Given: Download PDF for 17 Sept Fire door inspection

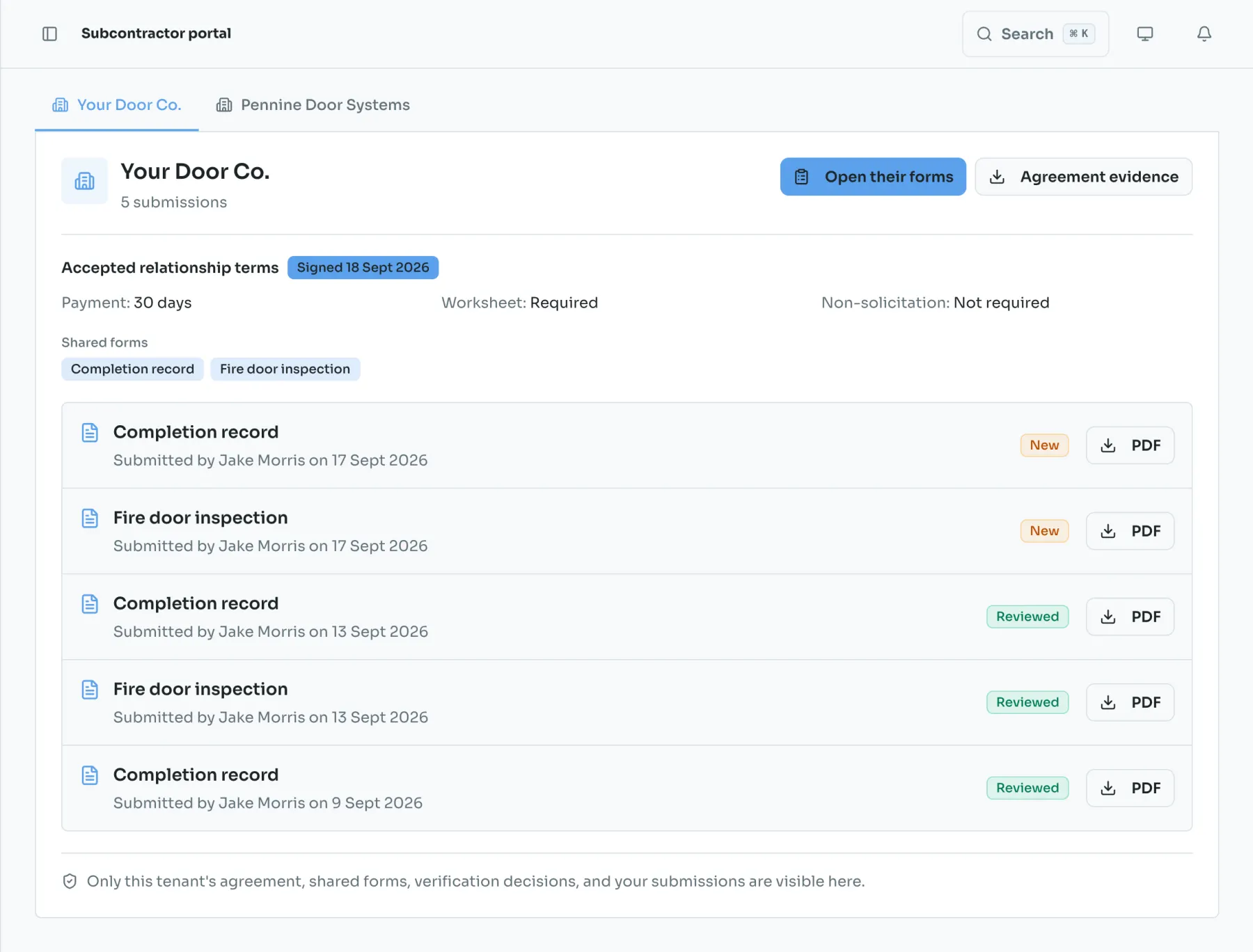Looking at the screenshot, I should [1130, 531].
